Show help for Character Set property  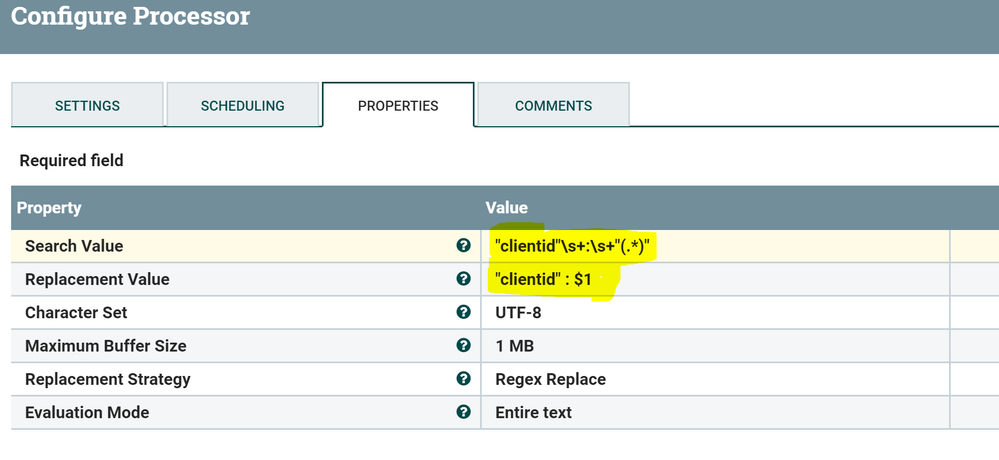click(x=463, y=312)
